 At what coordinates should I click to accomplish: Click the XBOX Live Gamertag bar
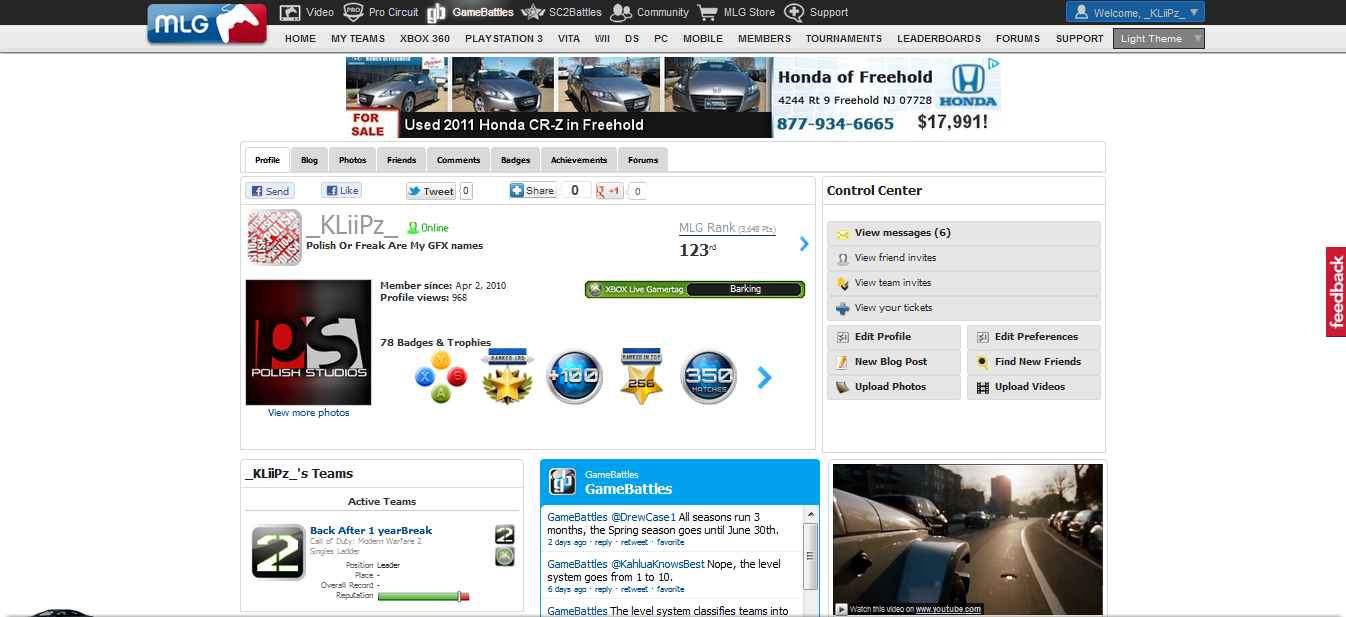695,289
